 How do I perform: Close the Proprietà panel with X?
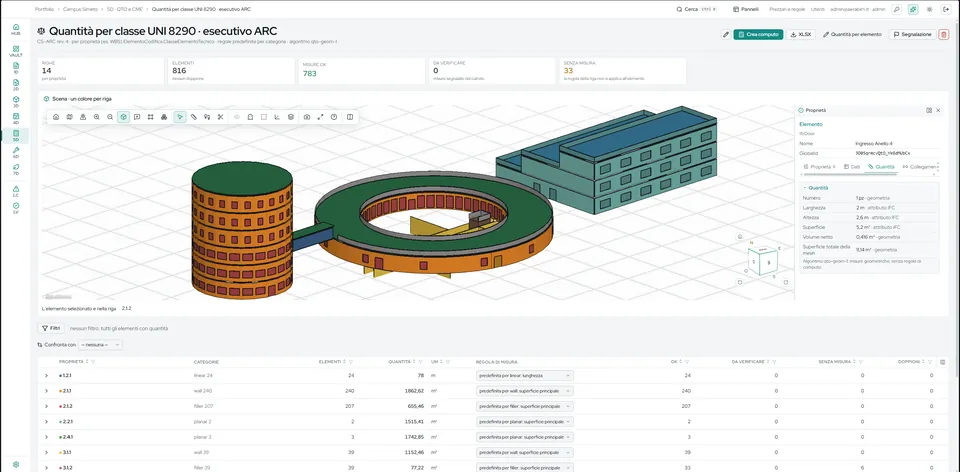click(938, 110)
